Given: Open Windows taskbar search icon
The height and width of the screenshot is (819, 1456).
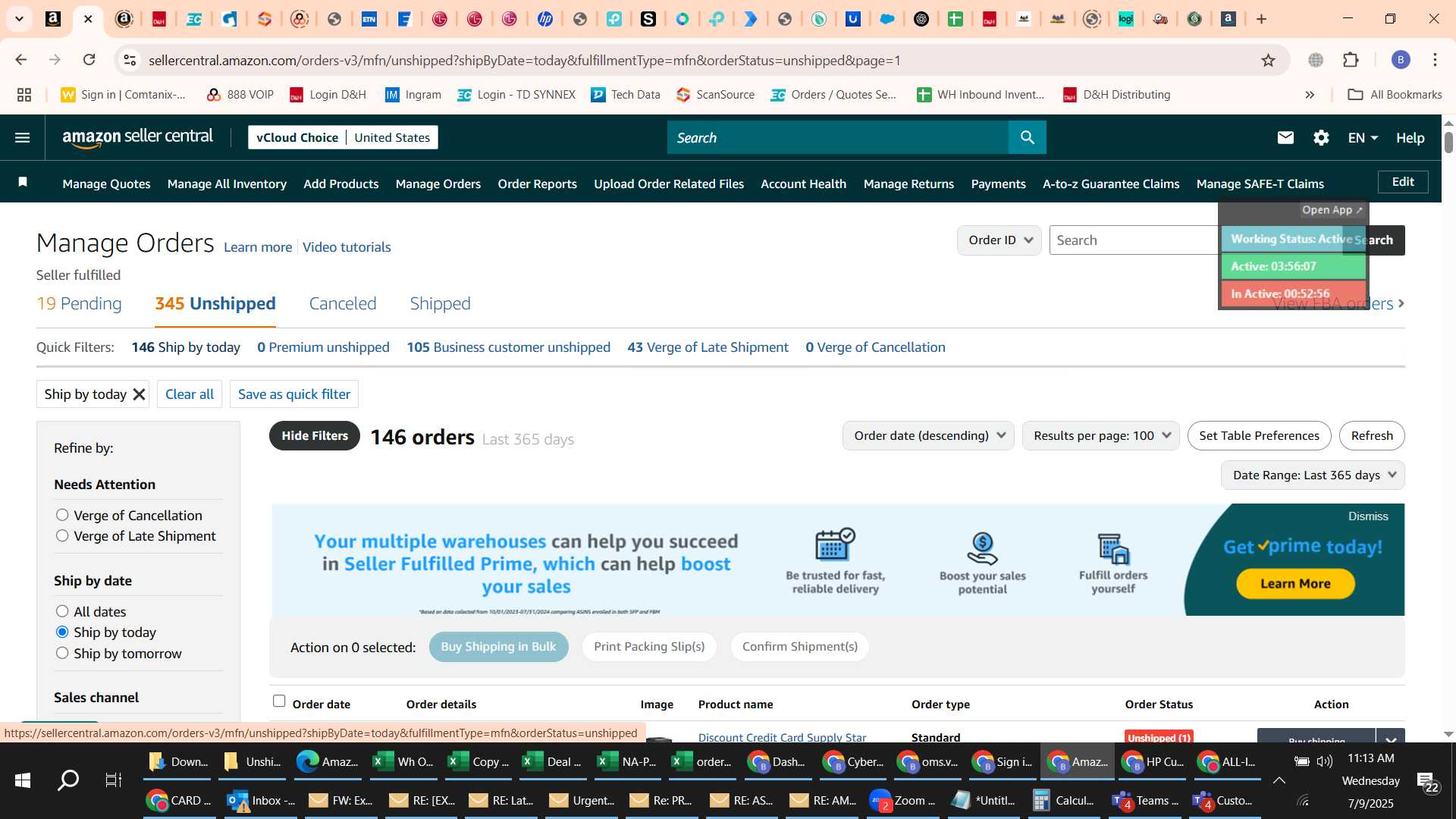Looking at the screenshot, I should click(68, 780).
